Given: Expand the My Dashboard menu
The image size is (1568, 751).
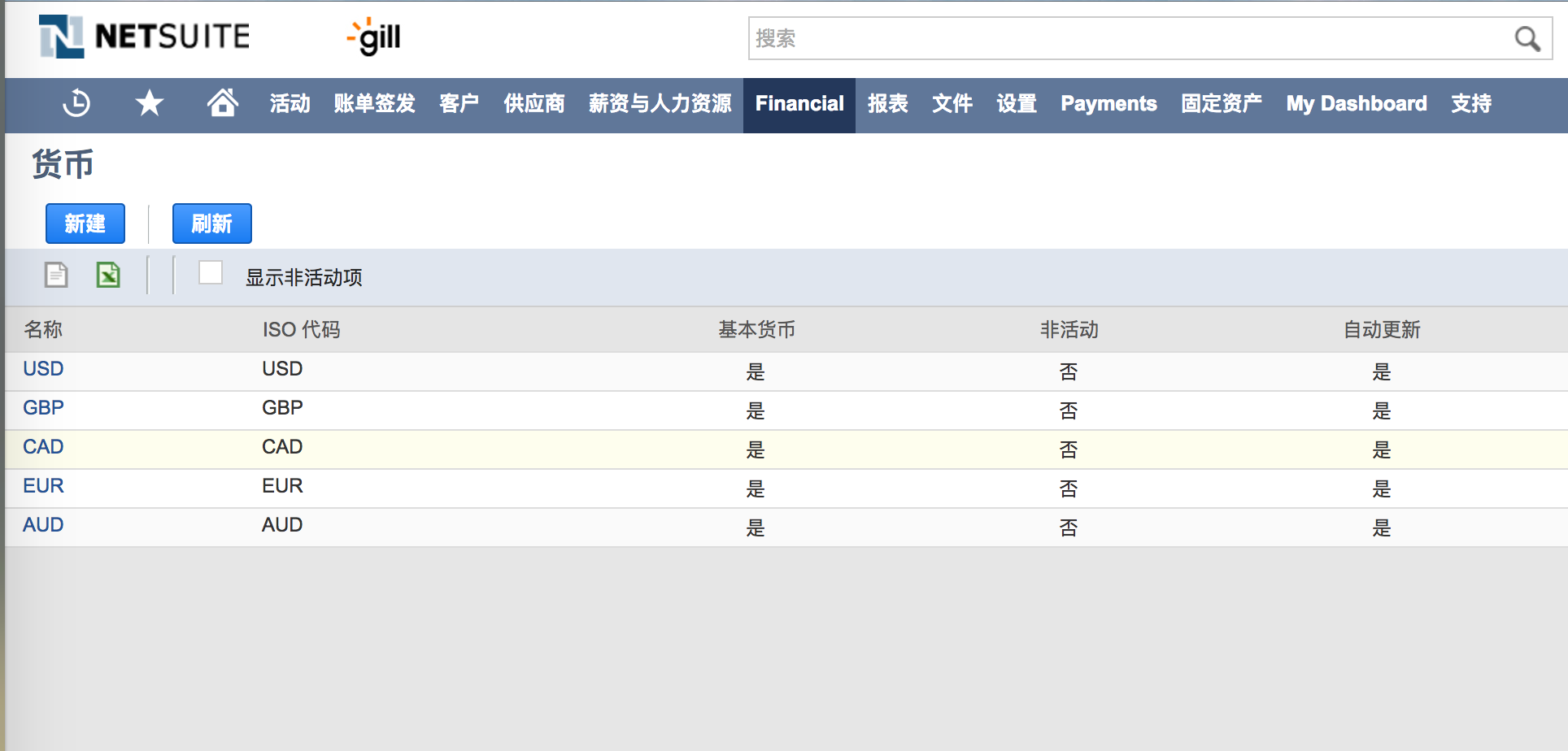Looking at the screenshot, I should click(x=1356, y=104).
